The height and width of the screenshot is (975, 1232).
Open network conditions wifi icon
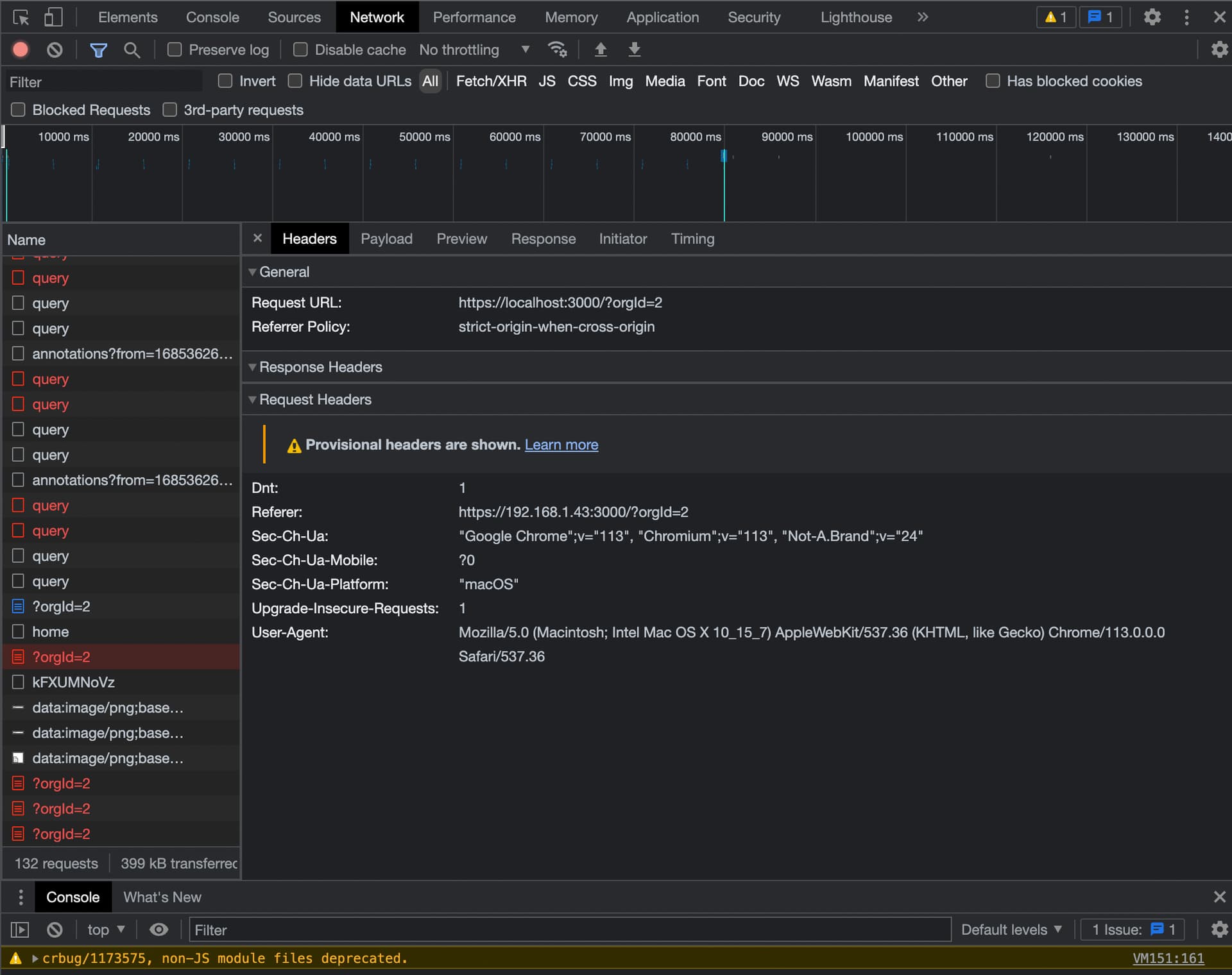tap(556, 49)
